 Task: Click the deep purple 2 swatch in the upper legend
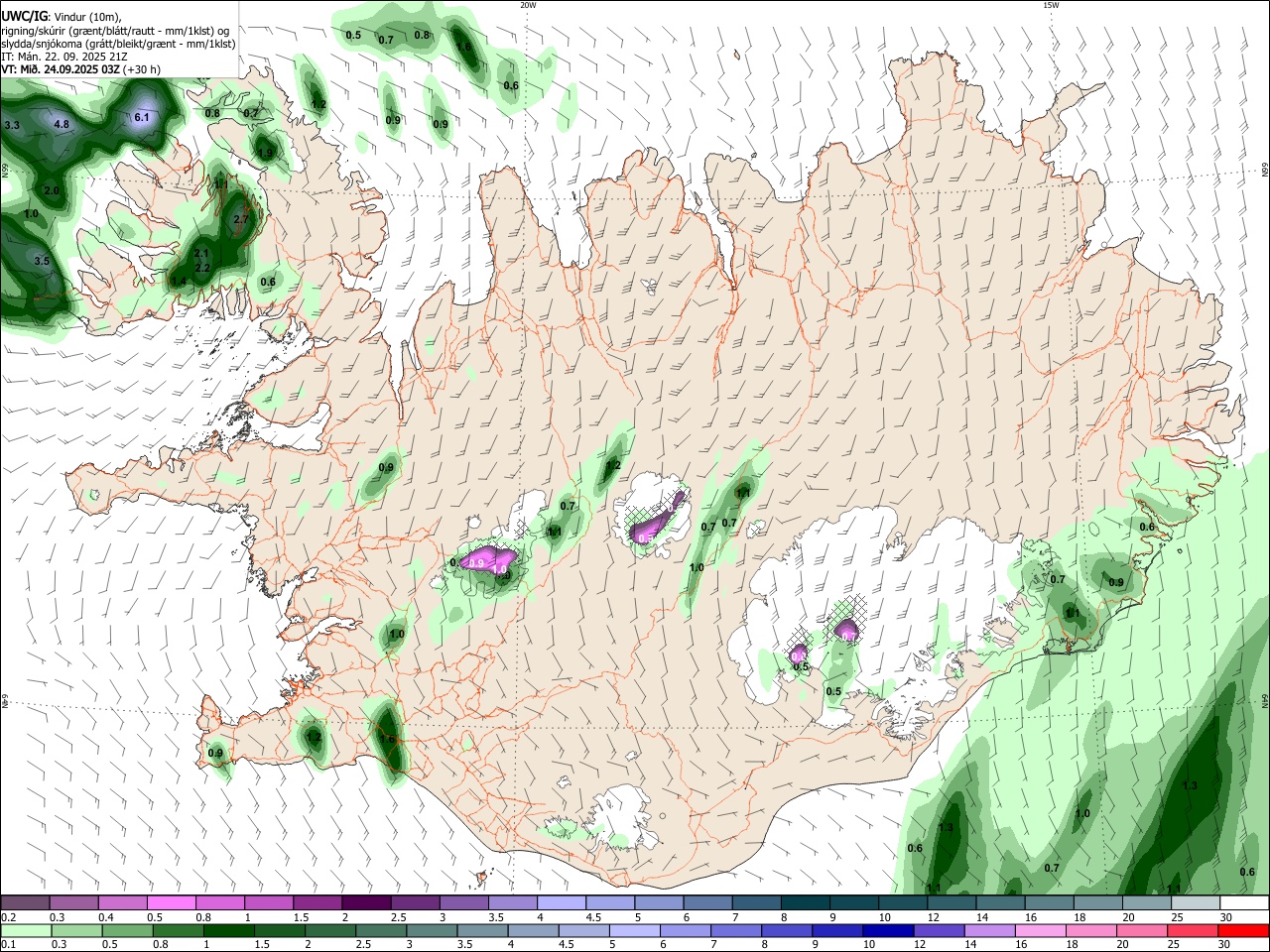point(366,903)
